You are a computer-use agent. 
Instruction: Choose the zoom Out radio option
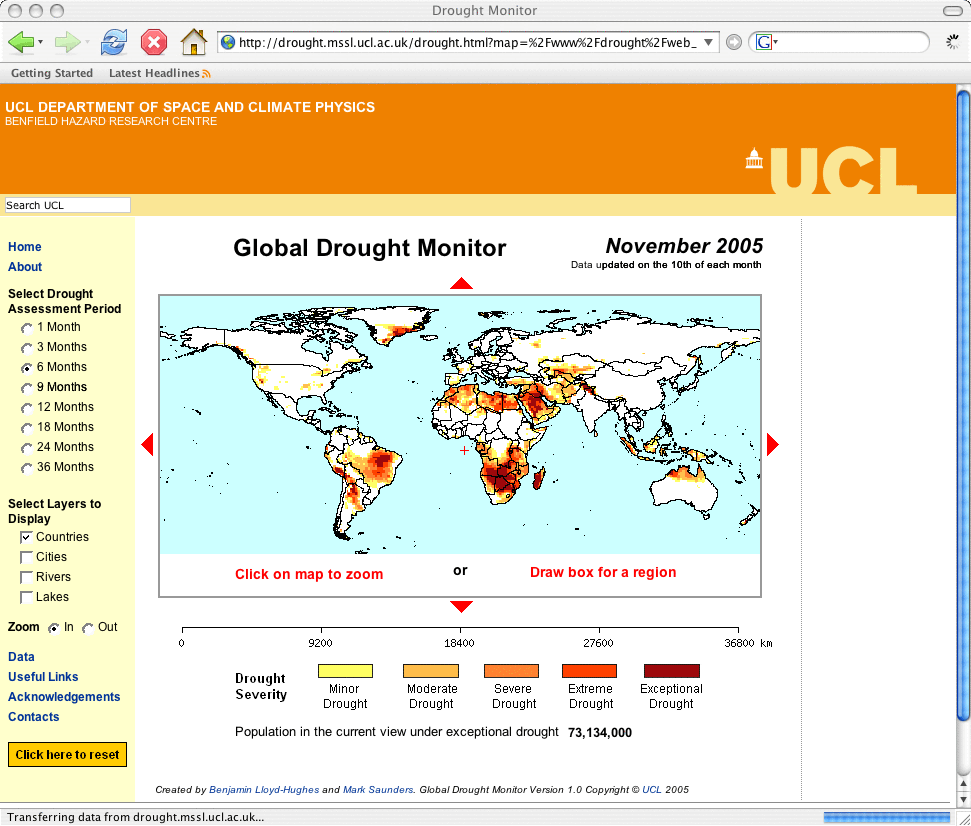(x=88, y=628)
